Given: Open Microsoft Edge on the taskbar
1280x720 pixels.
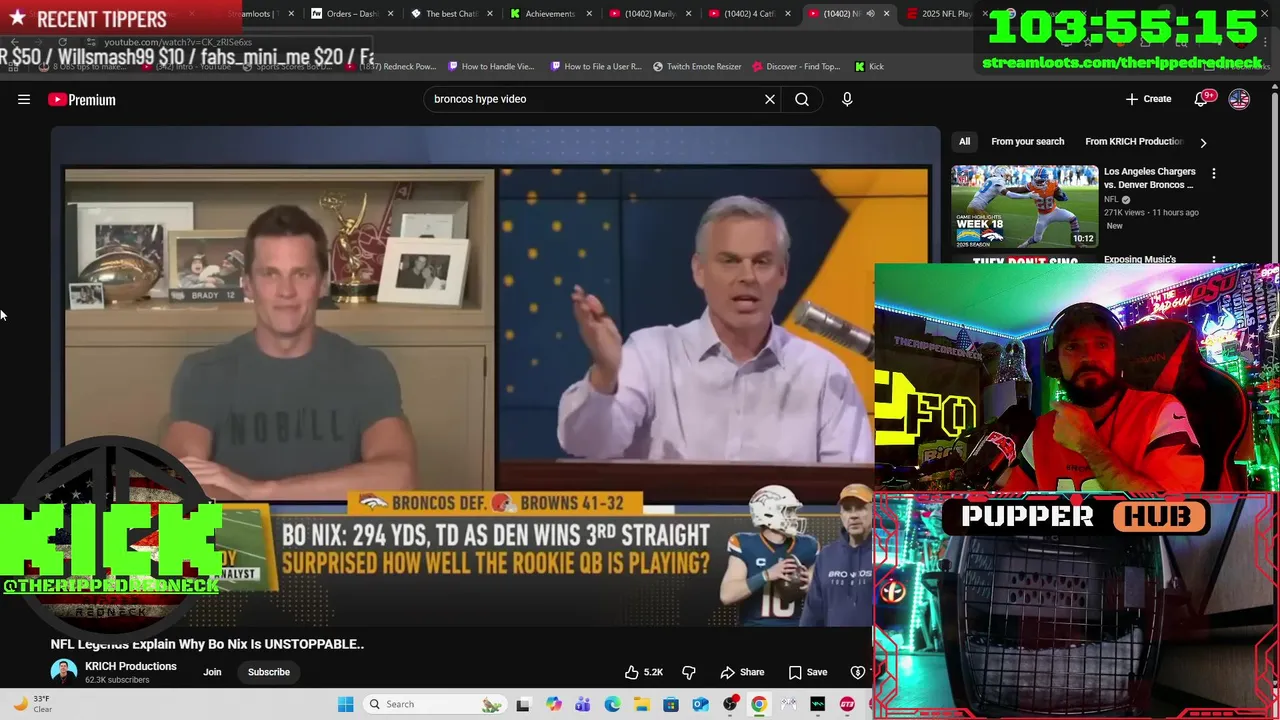Looking at the screenshot, I should point(612,704).
